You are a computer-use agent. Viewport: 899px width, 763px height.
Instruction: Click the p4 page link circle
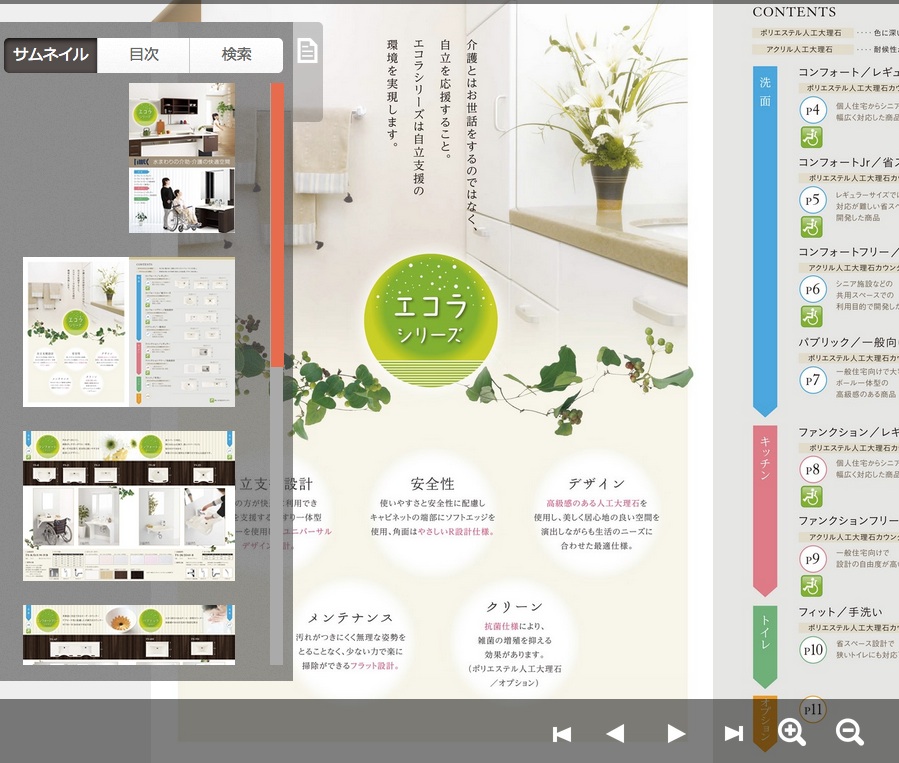(813, 110)
